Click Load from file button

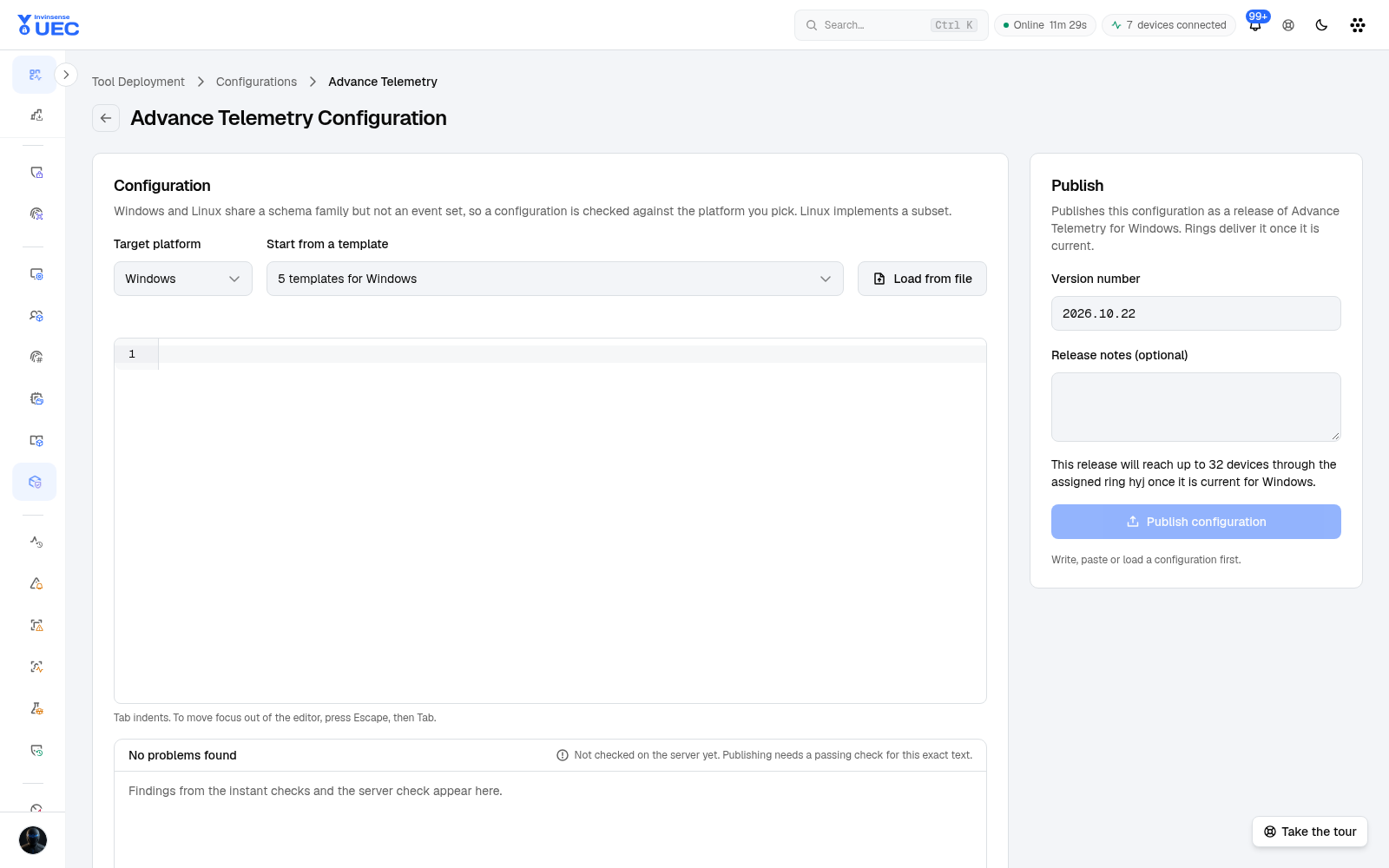(x=922, y=279)
